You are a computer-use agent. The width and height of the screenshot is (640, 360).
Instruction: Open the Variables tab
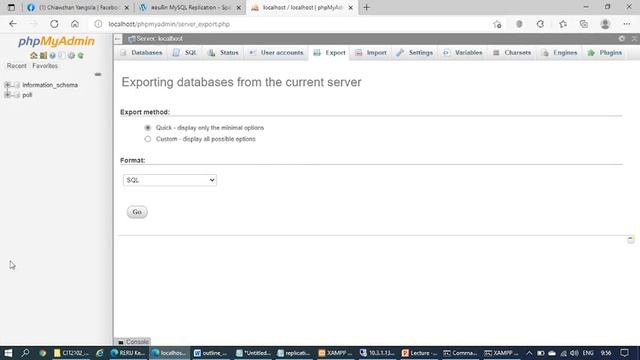tap(463, 53)
